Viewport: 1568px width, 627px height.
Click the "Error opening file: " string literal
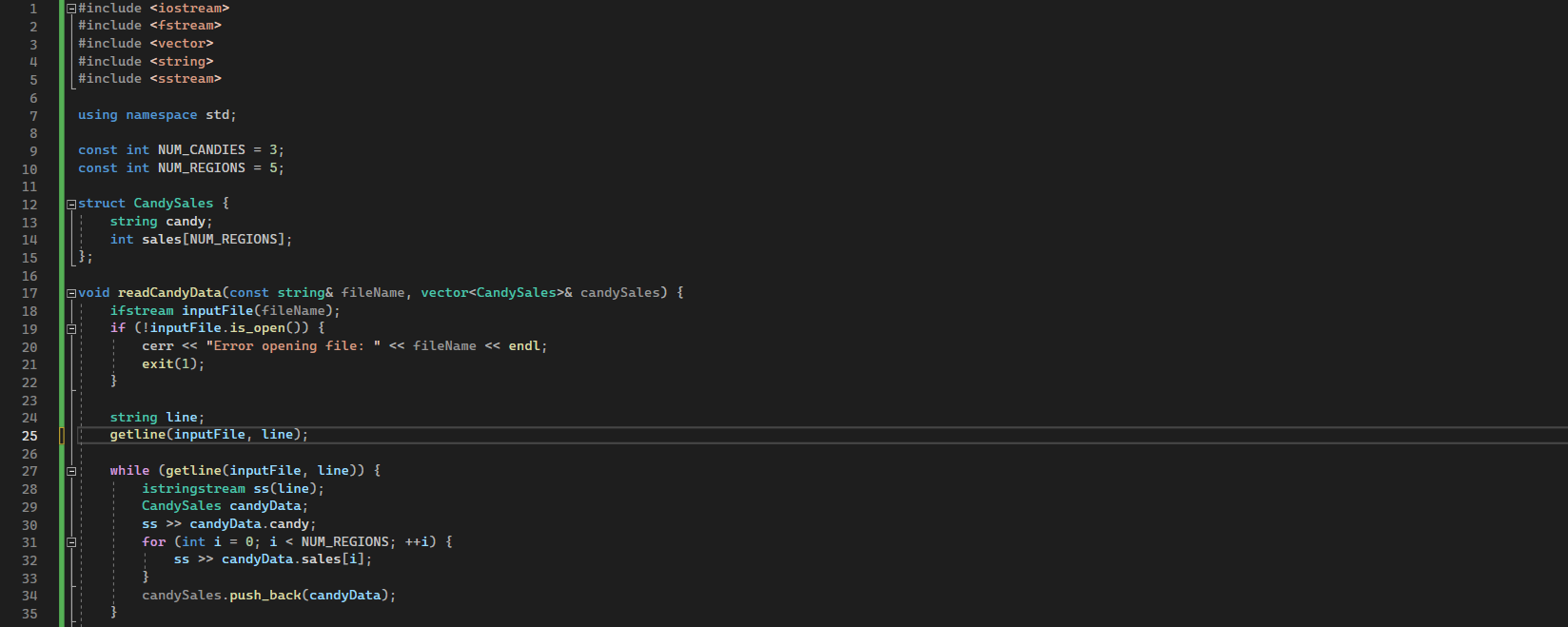[293, 346]
